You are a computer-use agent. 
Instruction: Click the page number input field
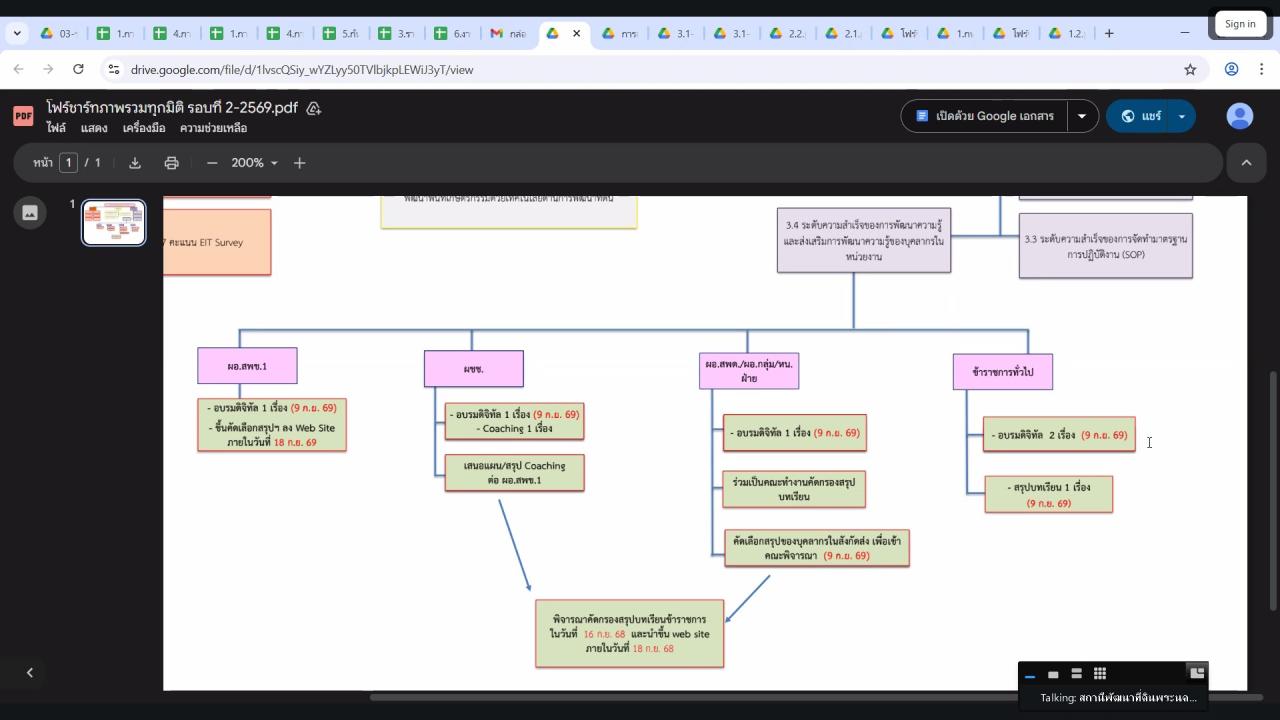(68, 163)
